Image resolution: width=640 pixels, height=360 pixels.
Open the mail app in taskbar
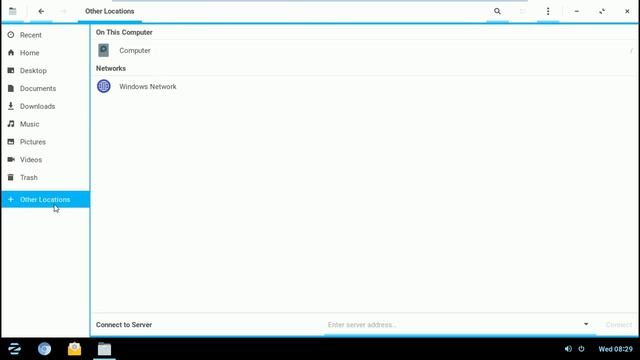pyautogui.click(x=74, y=349)
